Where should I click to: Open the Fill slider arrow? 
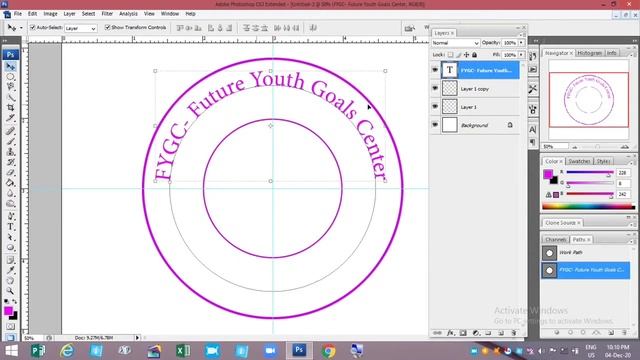pyautogui.click(x=521, y=55)
